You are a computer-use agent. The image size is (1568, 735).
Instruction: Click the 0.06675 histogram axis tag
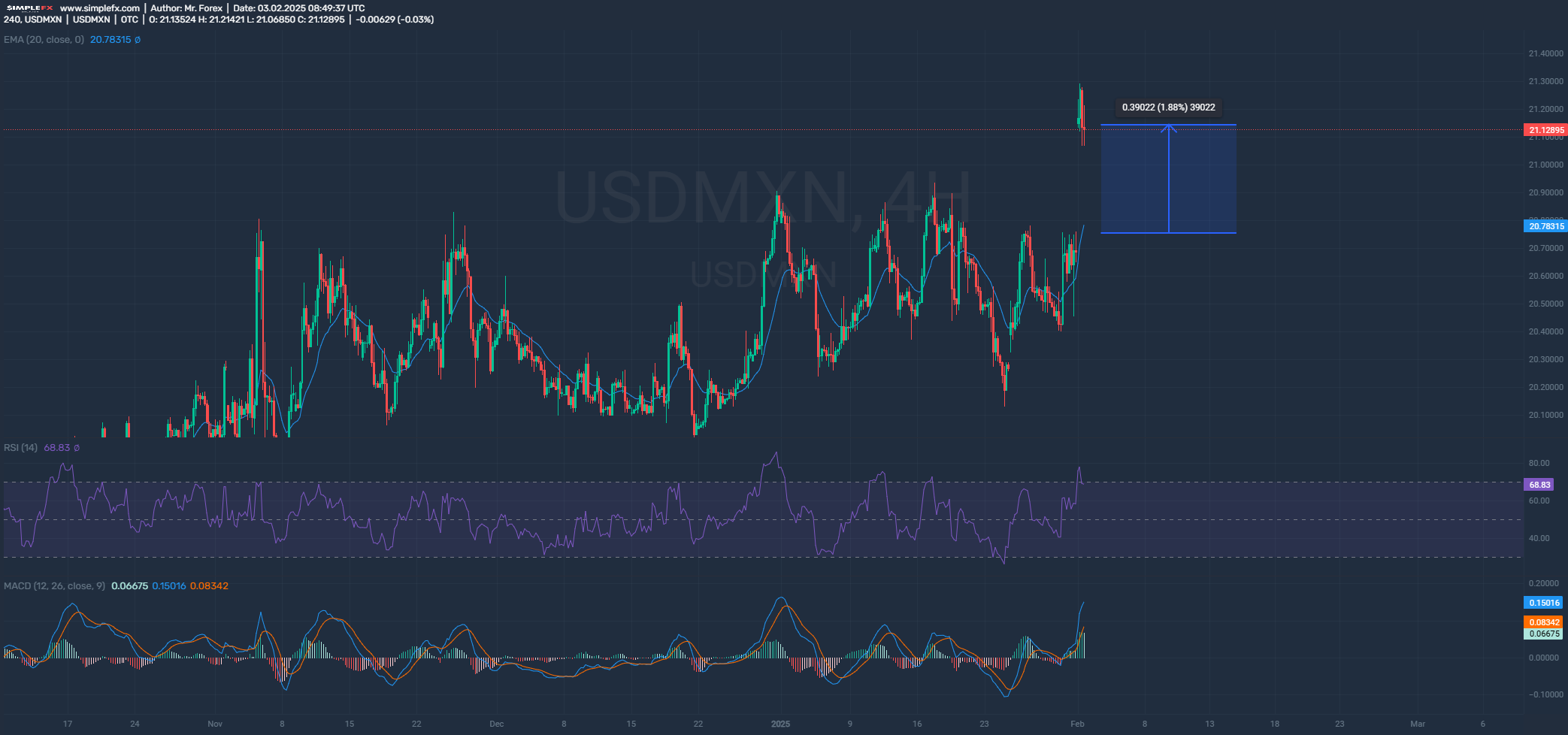tap(1543, 634)
